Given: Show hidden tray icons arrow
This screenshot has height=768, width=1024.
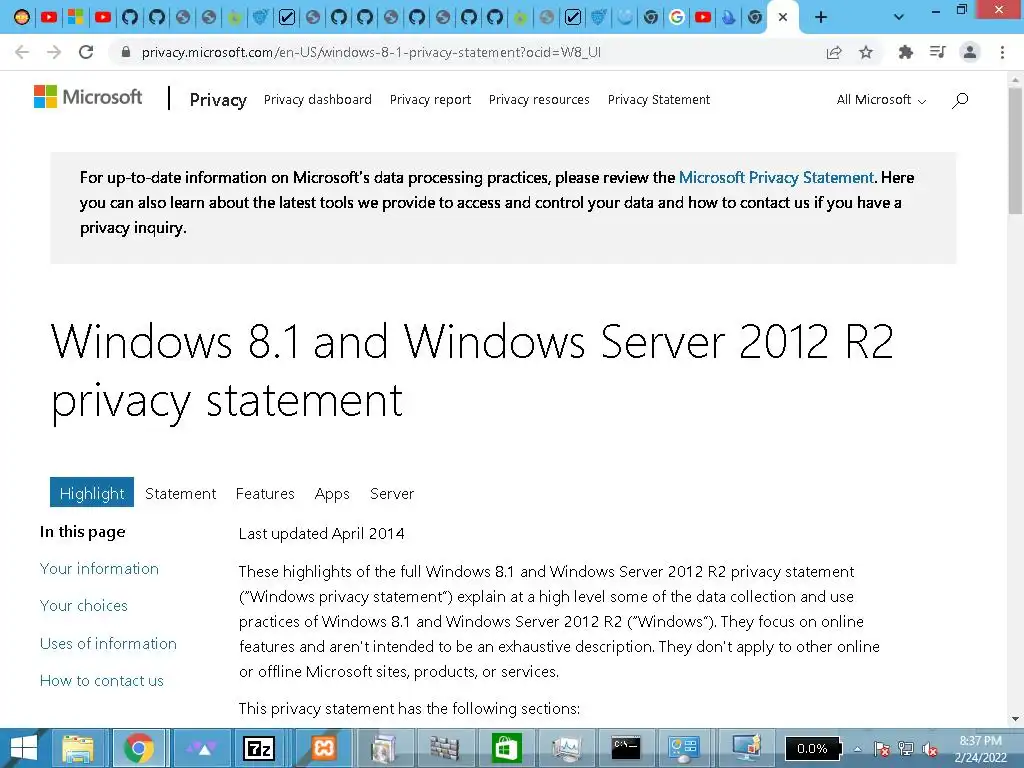Looking at the screenshot, I should click(x=857, y=749).
